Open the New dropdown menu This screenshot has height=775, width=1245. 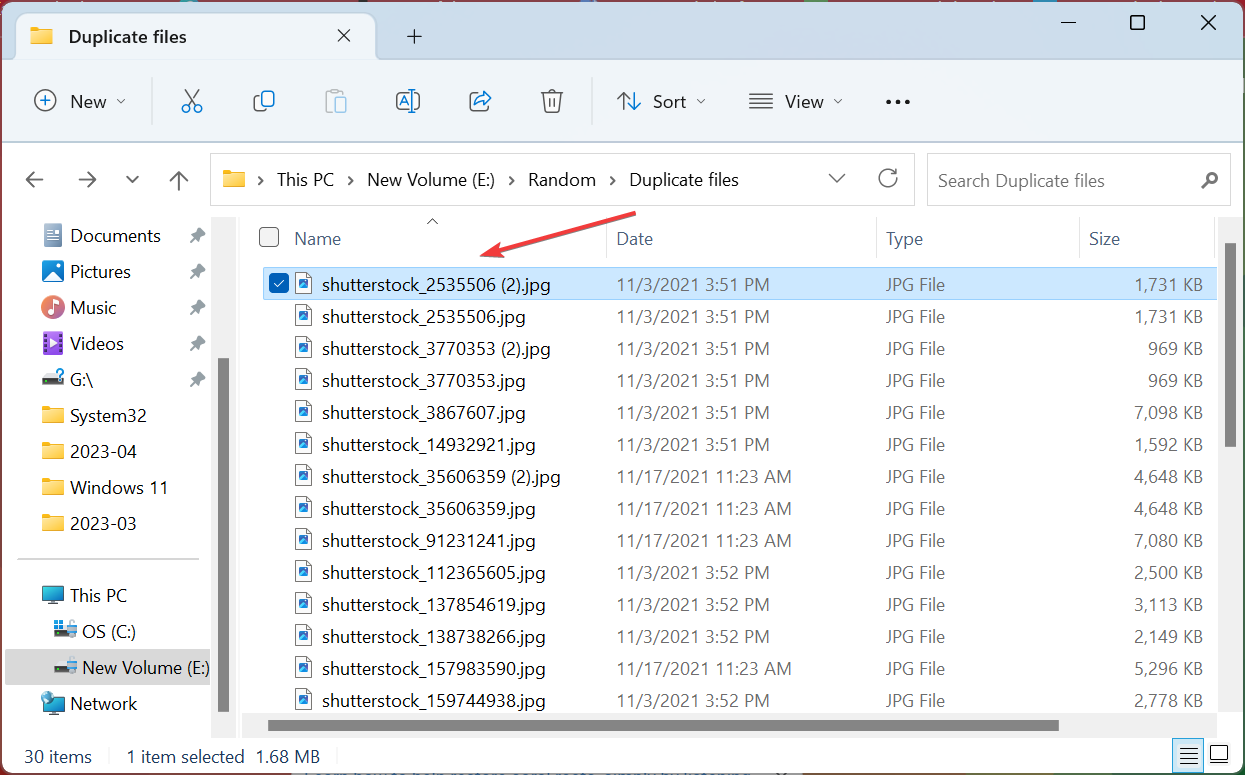tap(81, 101)
